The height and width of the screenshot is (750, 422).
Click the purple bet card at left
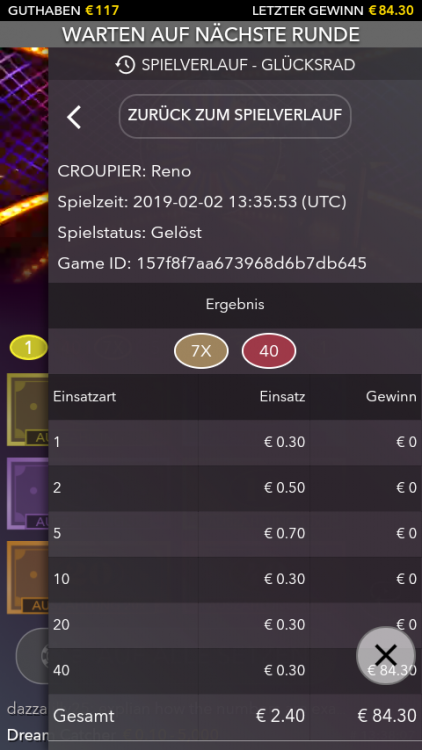[27, 494]
